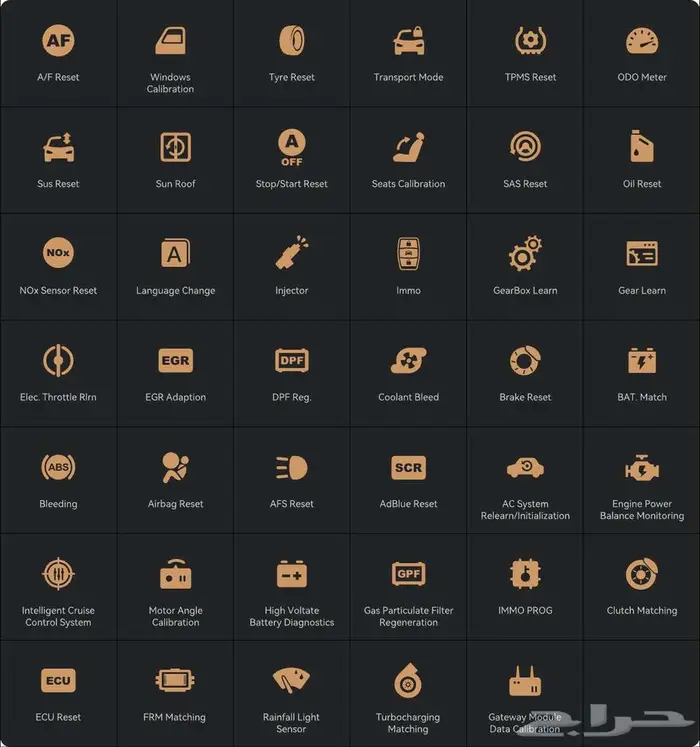The width and height of the screenshot is (700, 747).
Task: Open the Injector icon
Action: [292, 252]
